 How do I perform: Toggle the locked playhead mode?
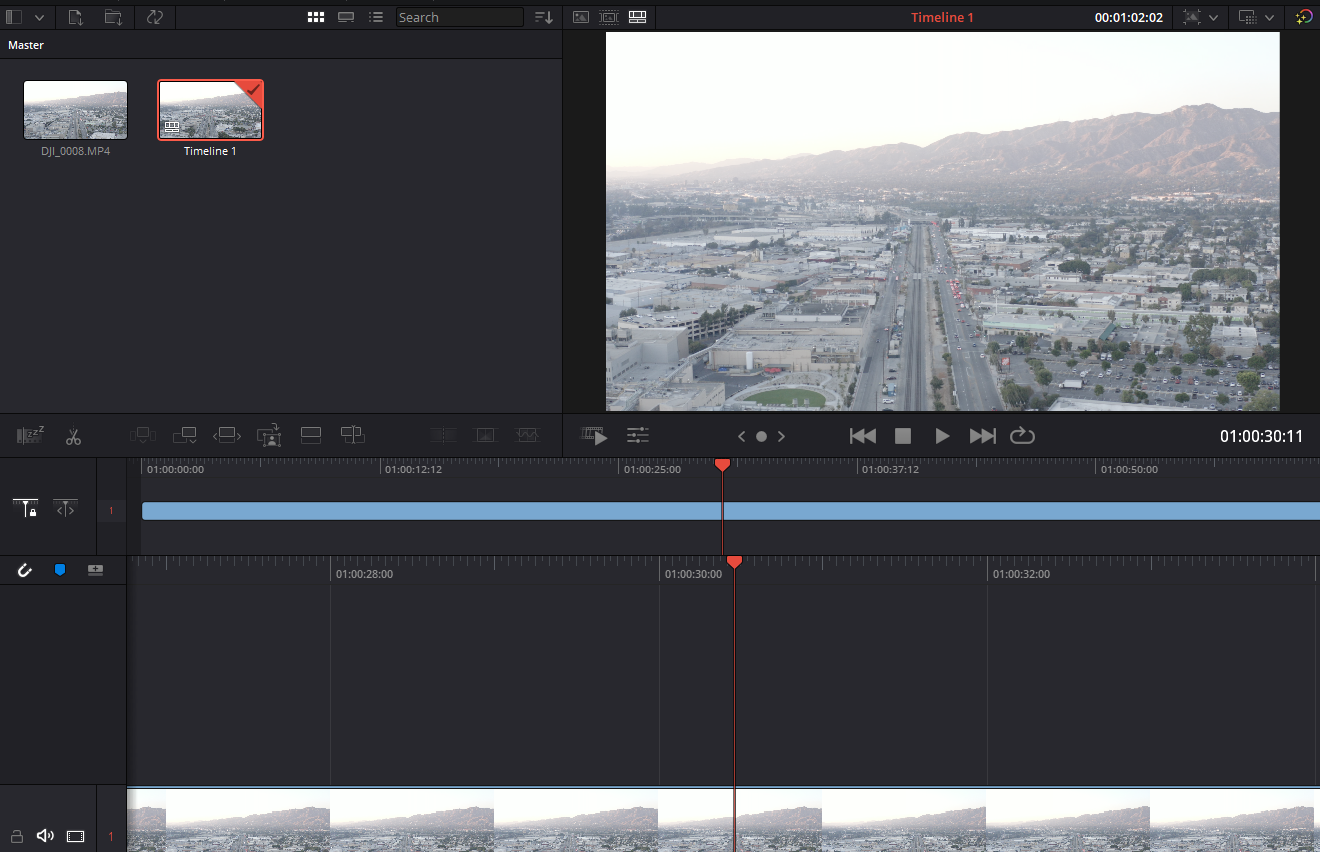[25, 509]
